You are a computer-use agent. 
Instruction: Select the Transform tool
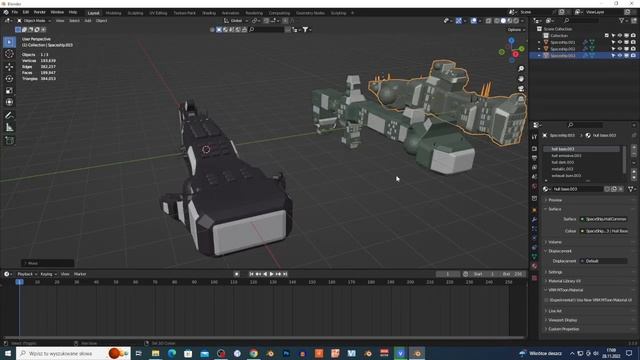[9, 102]
